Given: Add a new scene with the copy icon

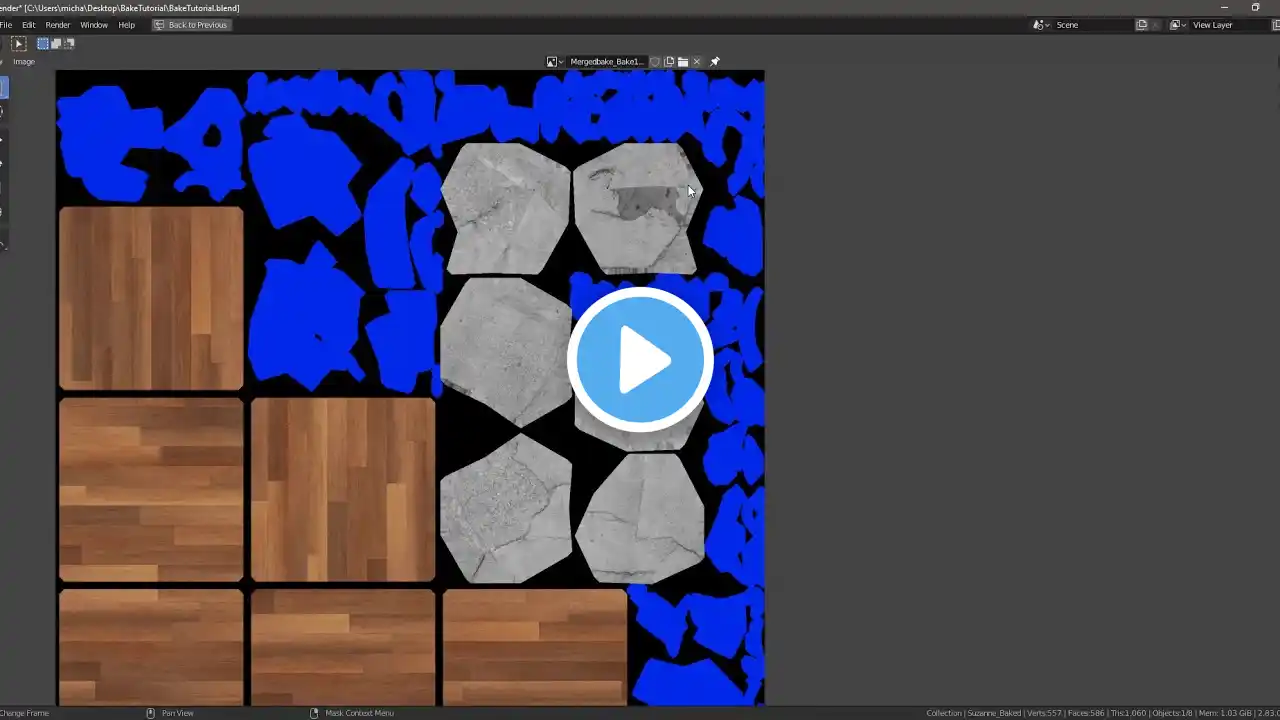Looking at the screenshot, I should coord(1141,25).
